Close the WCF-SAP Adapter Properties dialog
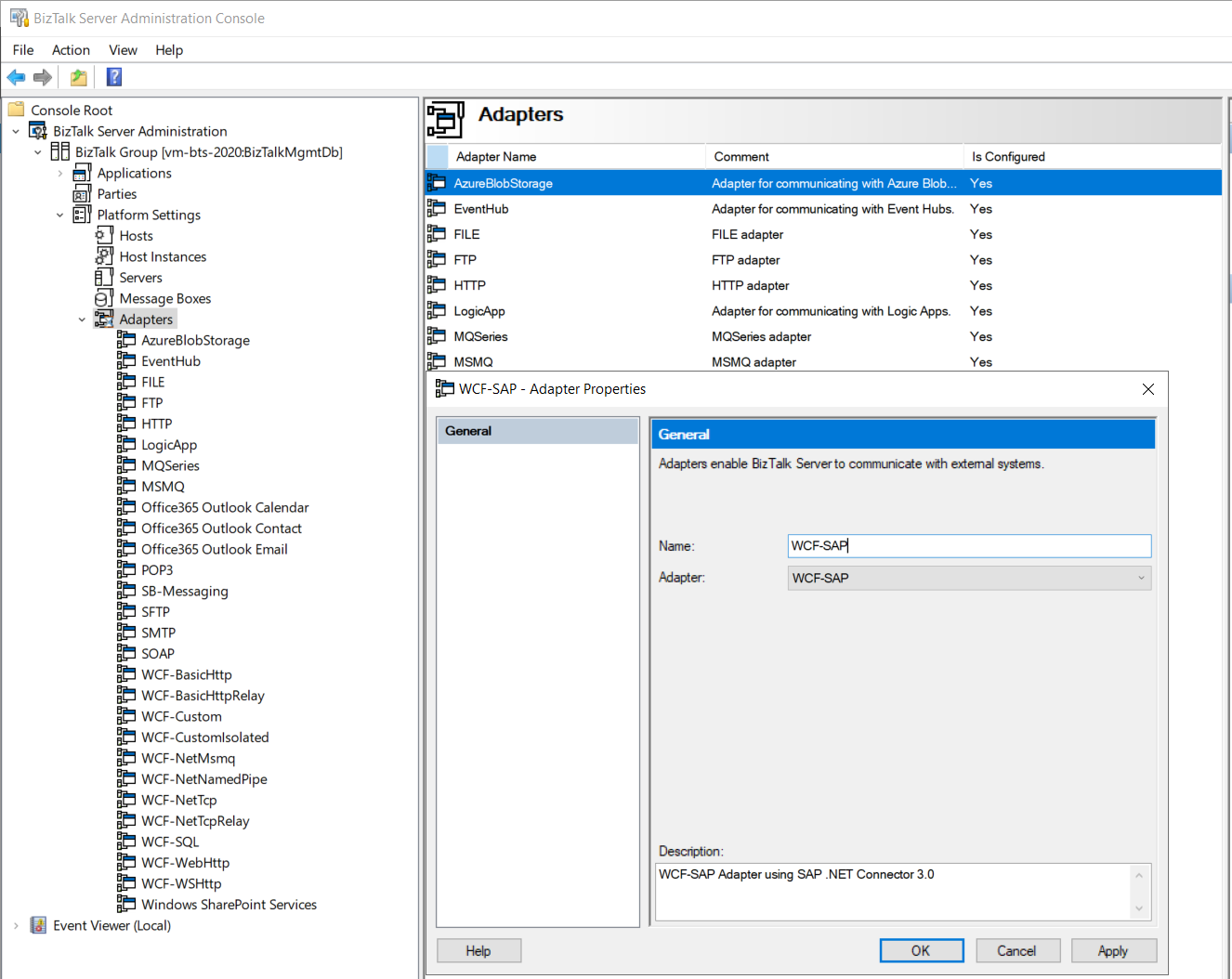 [1148, 389]
